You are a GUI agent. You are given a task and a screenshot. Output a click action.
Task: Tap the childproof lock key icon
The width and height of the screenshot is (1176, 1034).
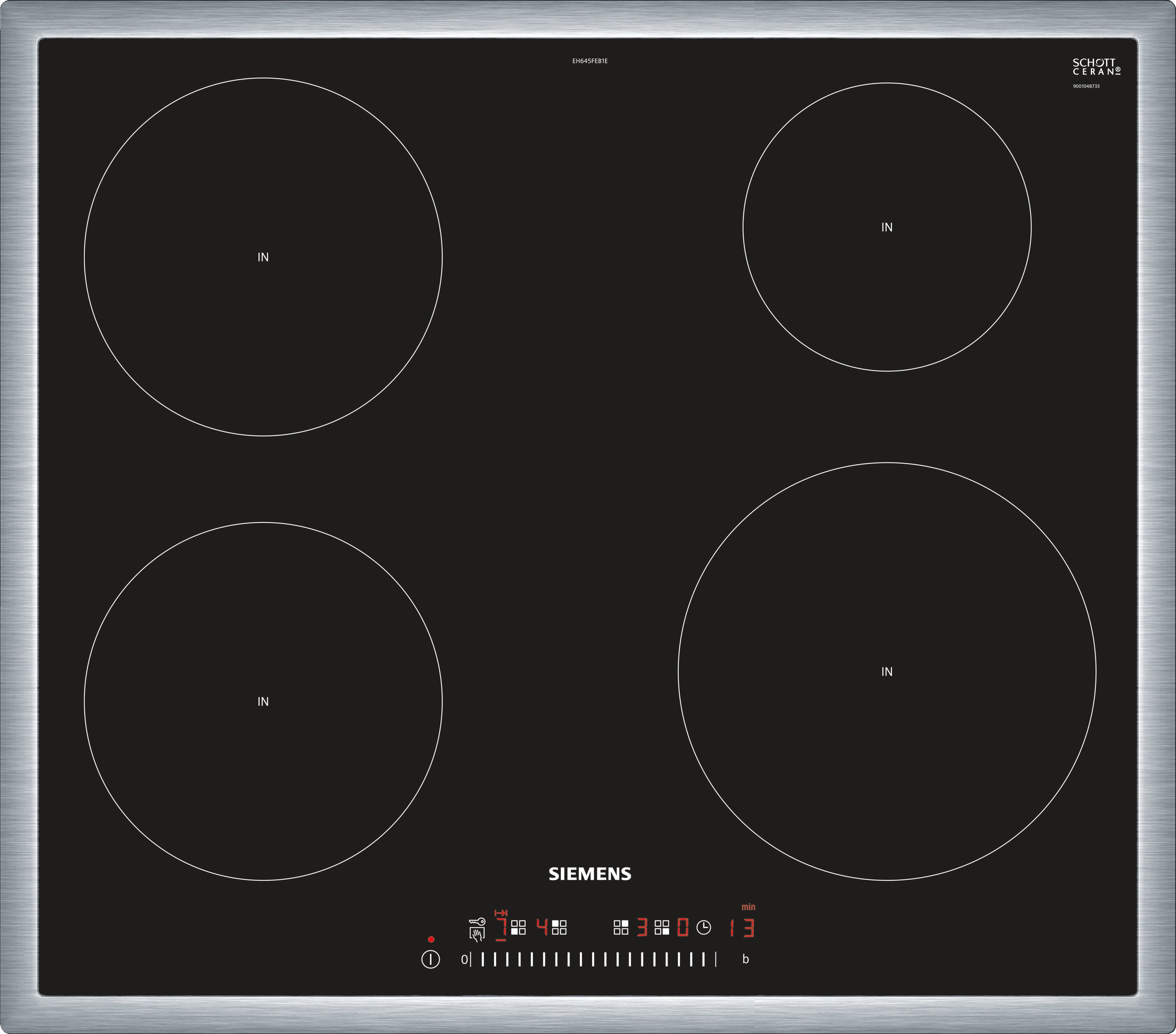477,922
